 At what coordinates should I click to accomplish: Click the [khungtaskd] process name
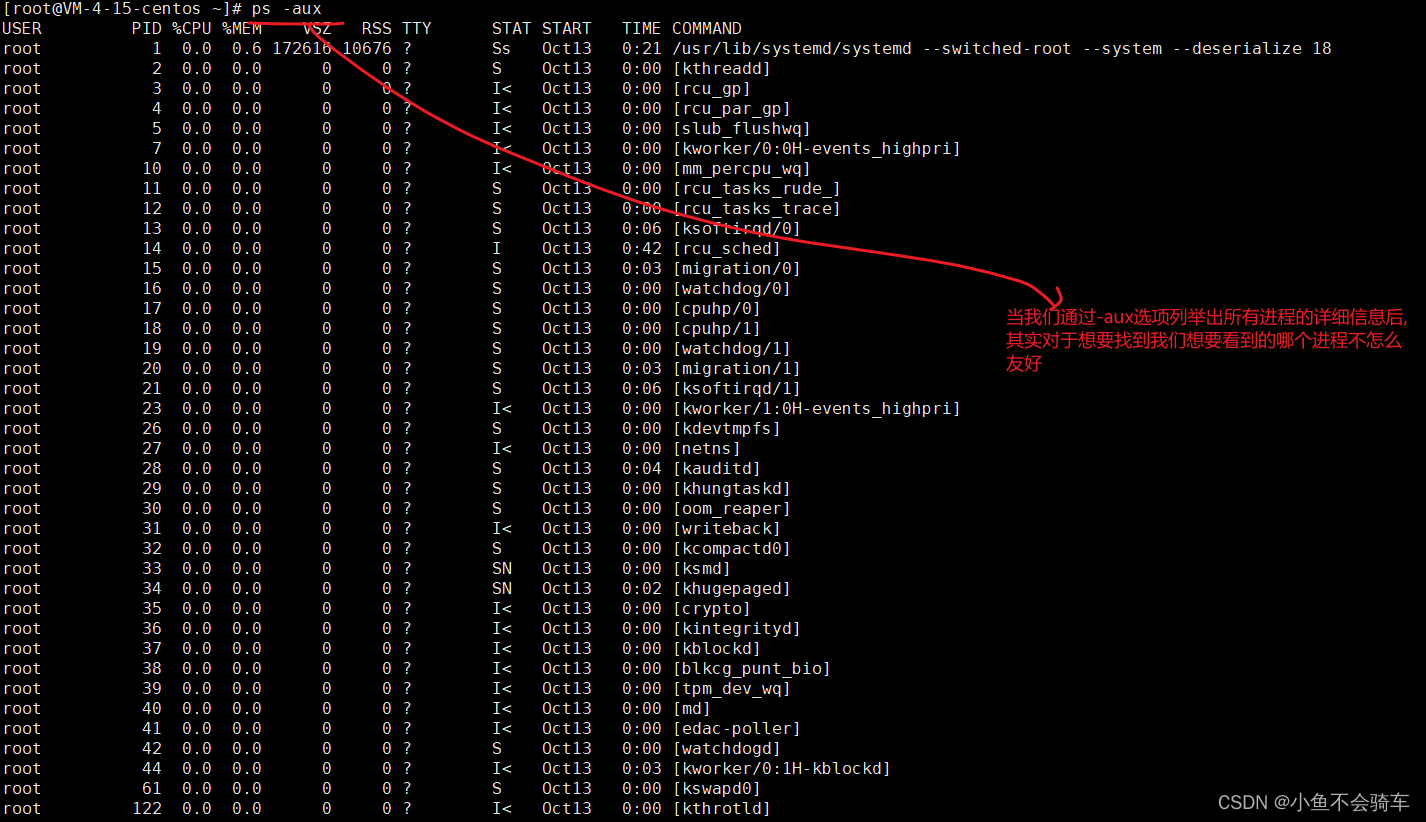732,489
